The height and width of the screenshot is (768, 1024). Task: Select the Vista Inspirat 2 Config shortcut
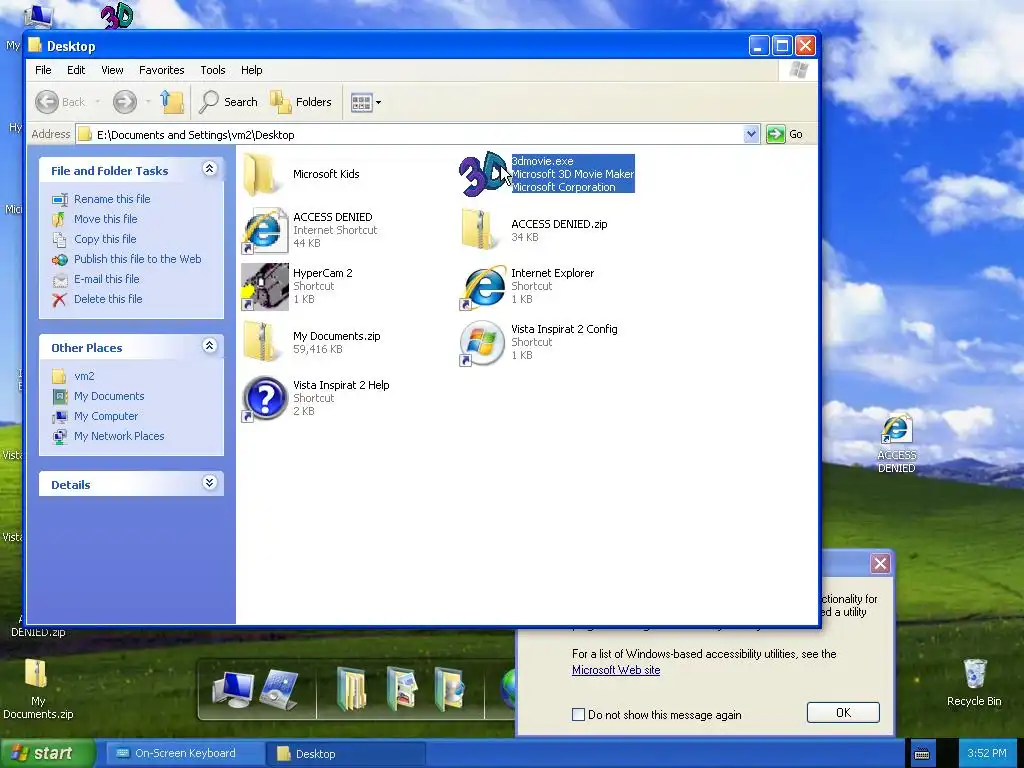539,342
